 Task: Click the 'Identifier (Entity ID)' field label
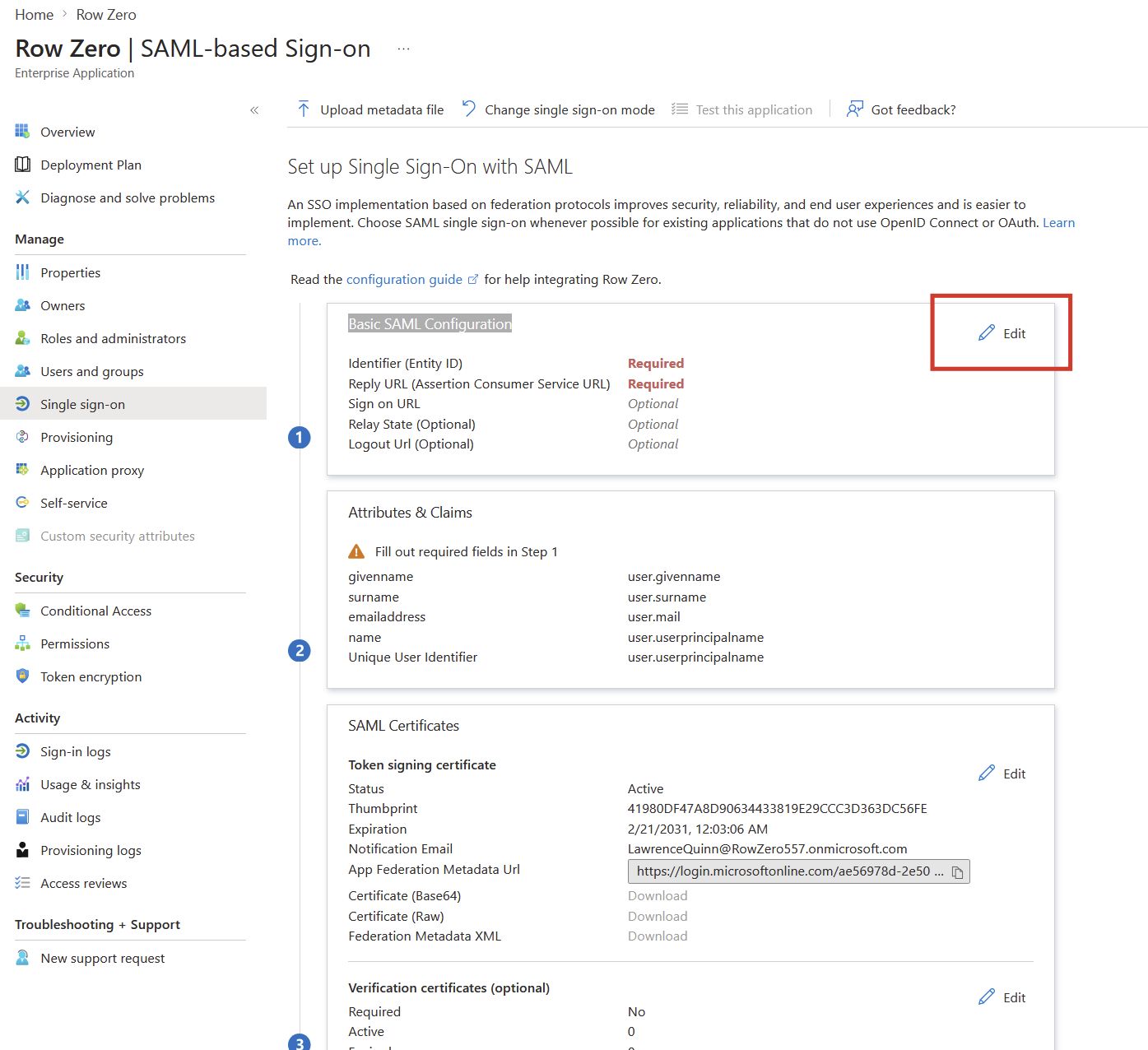tap(405, 363)
